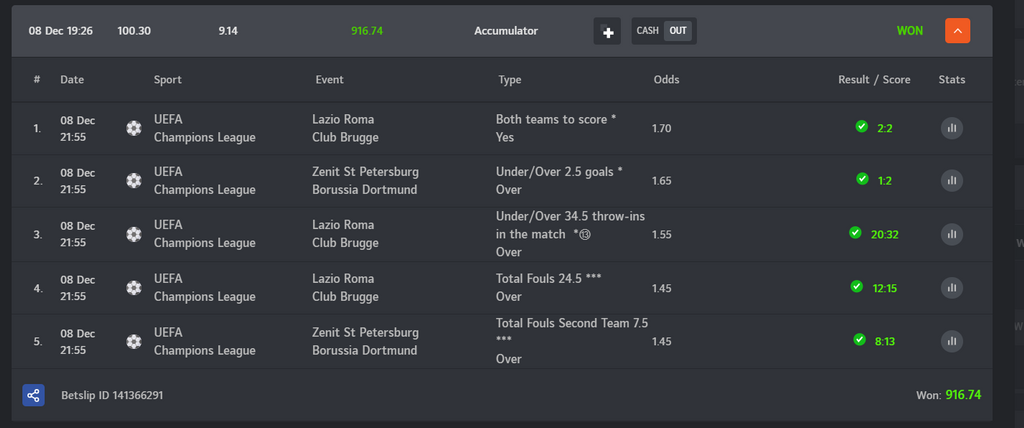Click the Date column header

click(72, 80)
